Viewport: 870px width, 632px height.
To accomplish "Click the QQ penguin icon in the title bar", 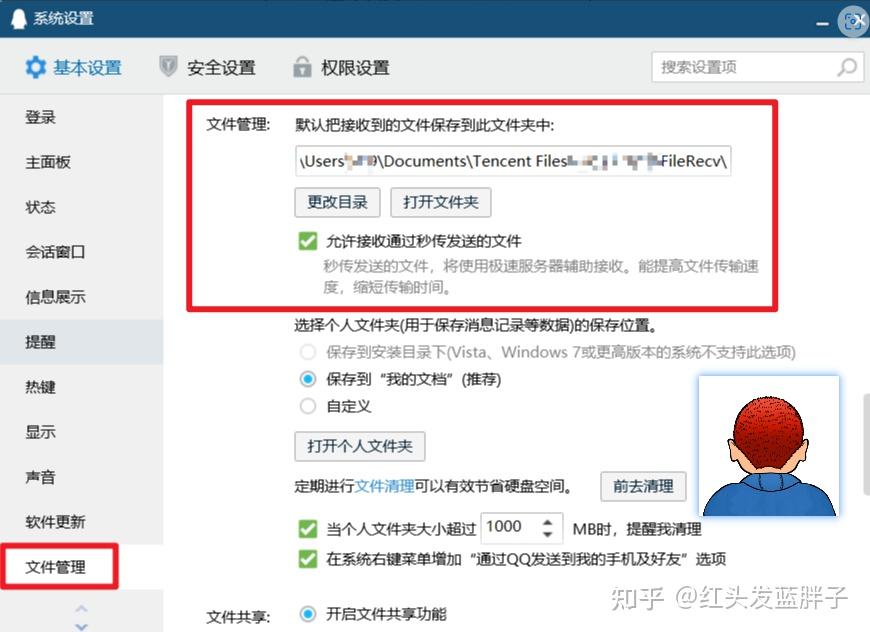I will [18, 18].
